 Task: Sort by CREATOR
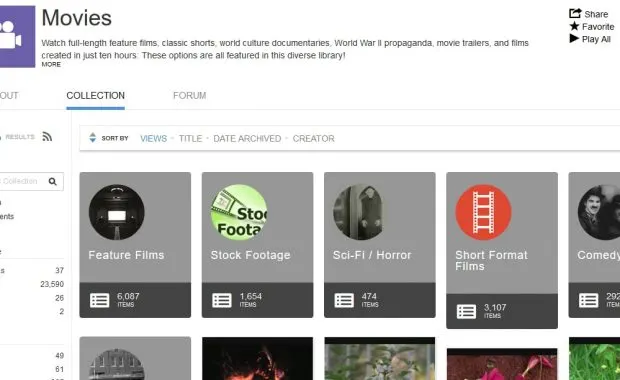[x=314, y=138]
